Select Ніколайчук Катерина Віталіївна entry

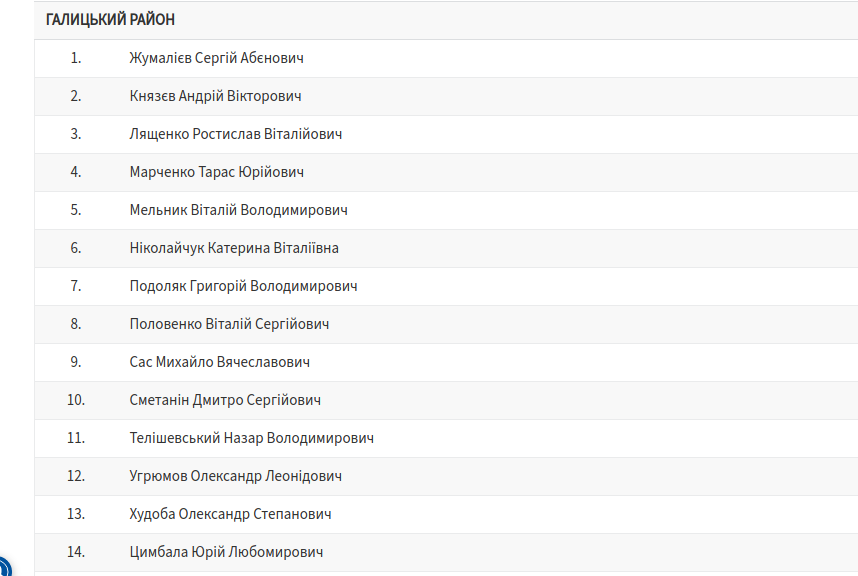[234, 248]
